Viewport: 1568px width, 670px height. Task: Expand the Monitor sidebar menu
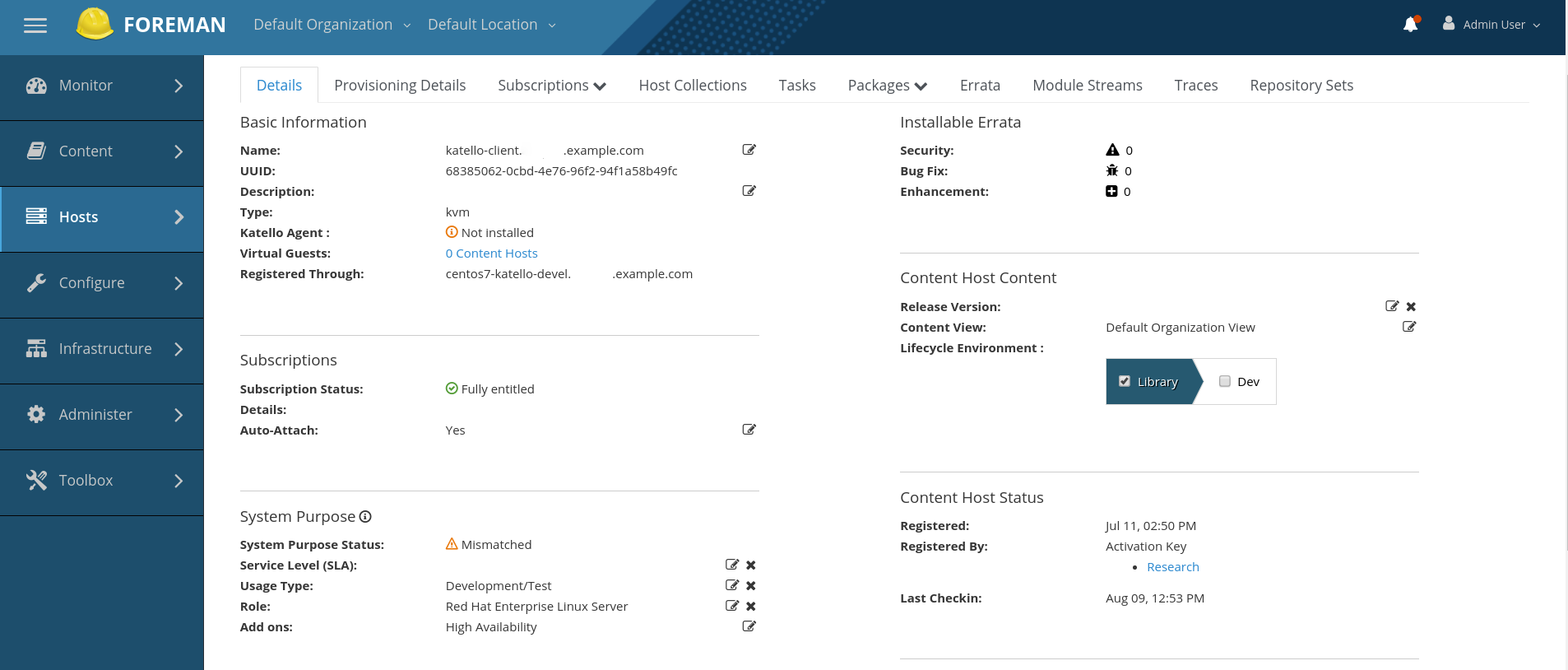point(179,86)
